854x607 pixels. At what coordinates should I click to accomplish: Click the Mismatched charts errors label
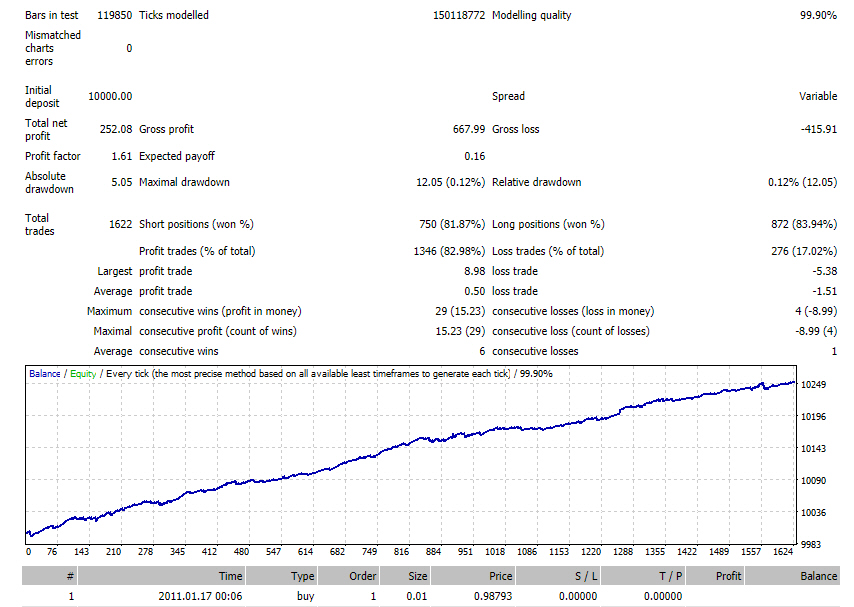tap(53, 48)
